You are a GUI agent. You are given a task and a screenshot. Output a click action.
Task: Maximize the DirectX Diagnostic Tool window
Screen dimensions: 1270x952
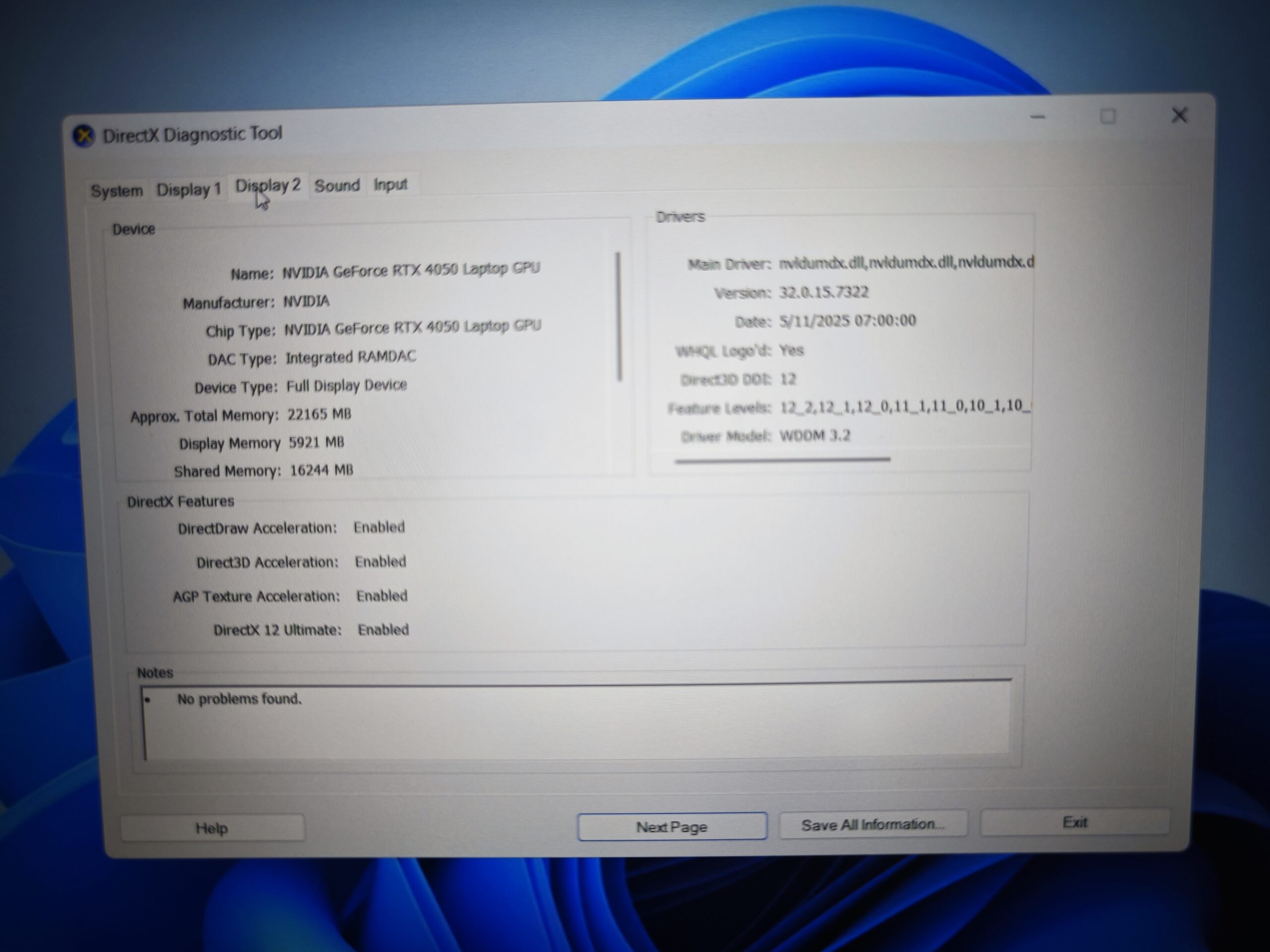point(1107,117)
